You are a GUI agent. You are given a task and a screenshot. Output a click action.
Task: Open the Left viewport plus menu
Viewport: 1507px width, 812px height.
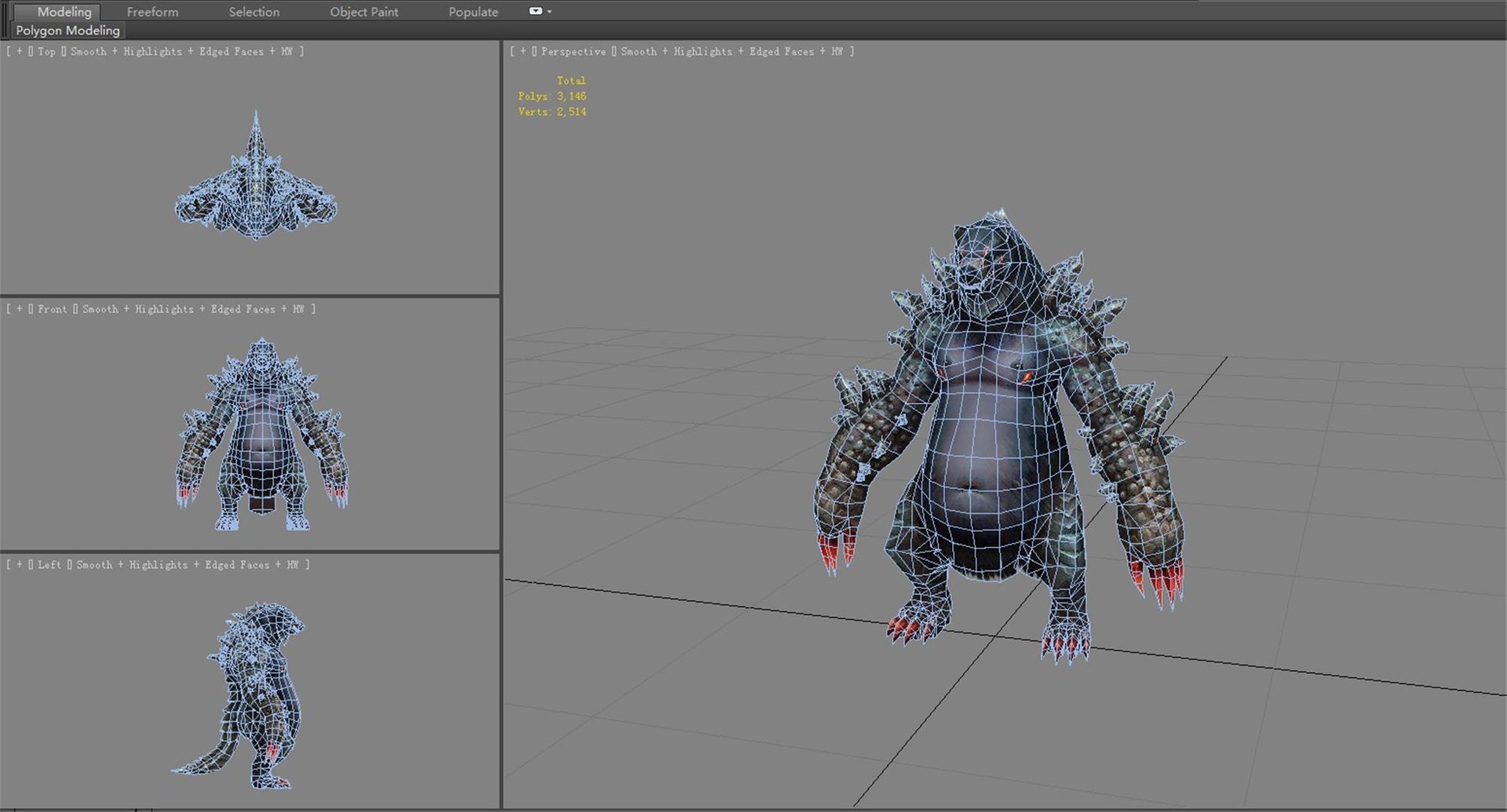[20, 565]
